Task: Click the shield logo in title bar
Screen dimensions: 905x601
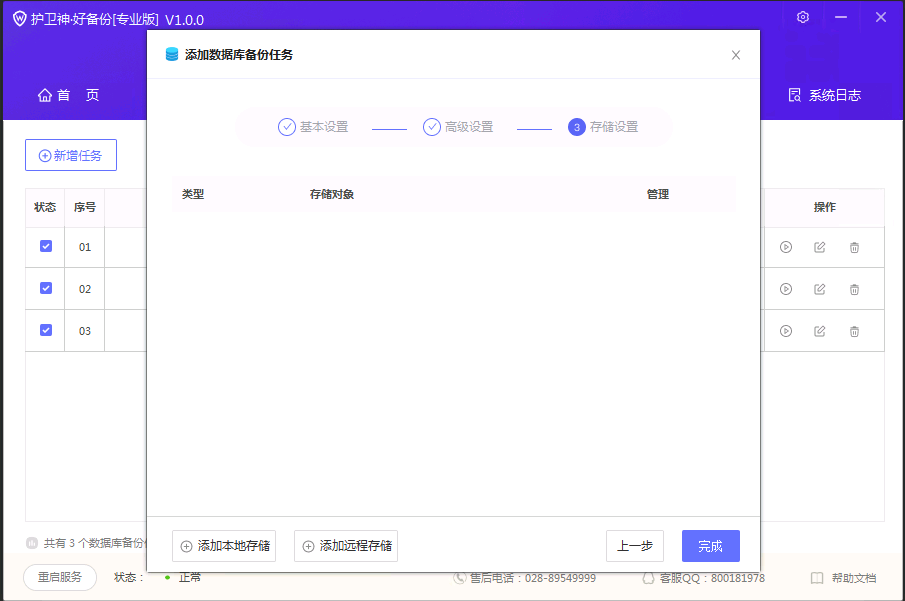Action: (20, 18)
